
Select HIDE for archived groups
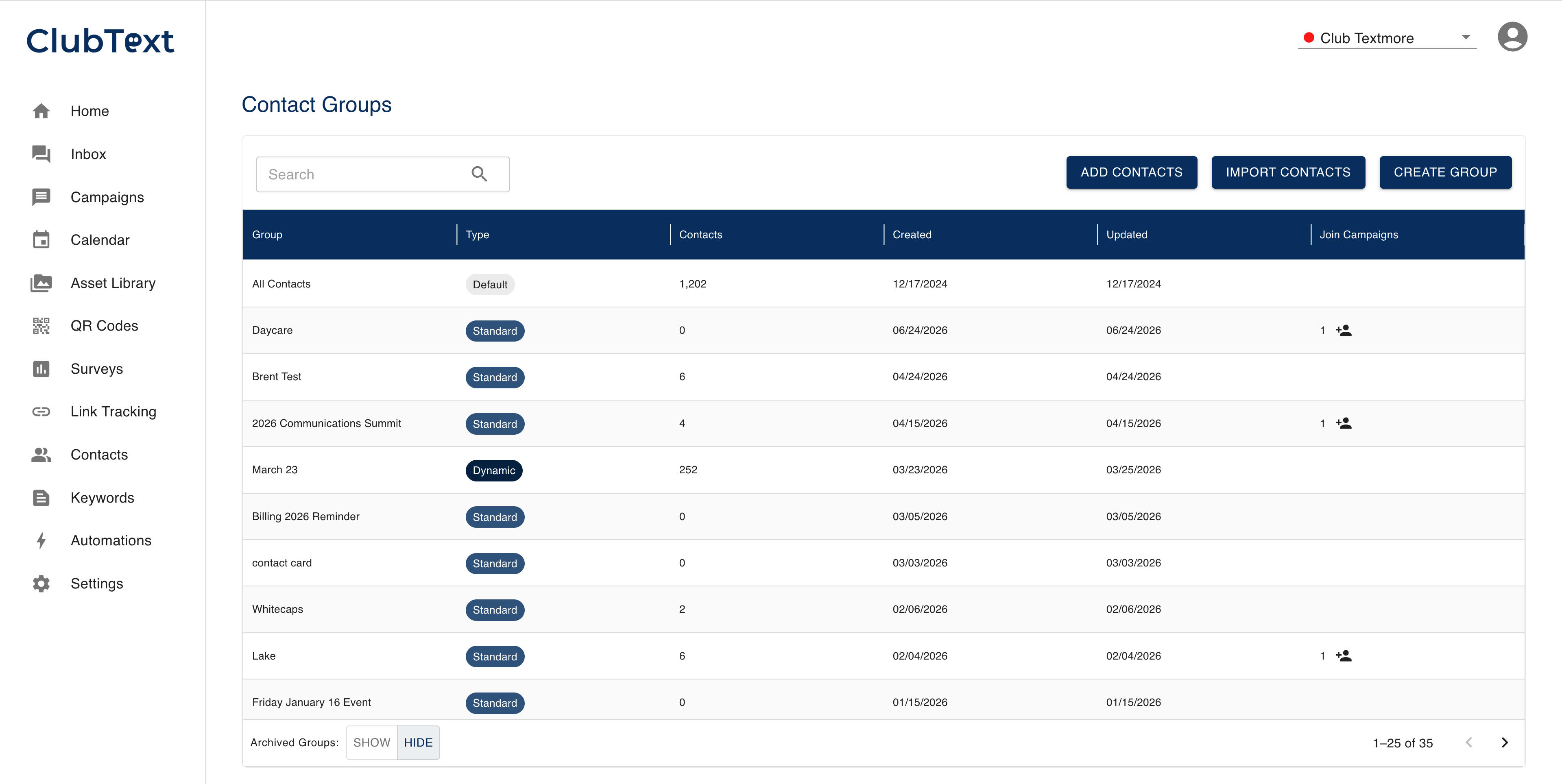pos(419,742)
